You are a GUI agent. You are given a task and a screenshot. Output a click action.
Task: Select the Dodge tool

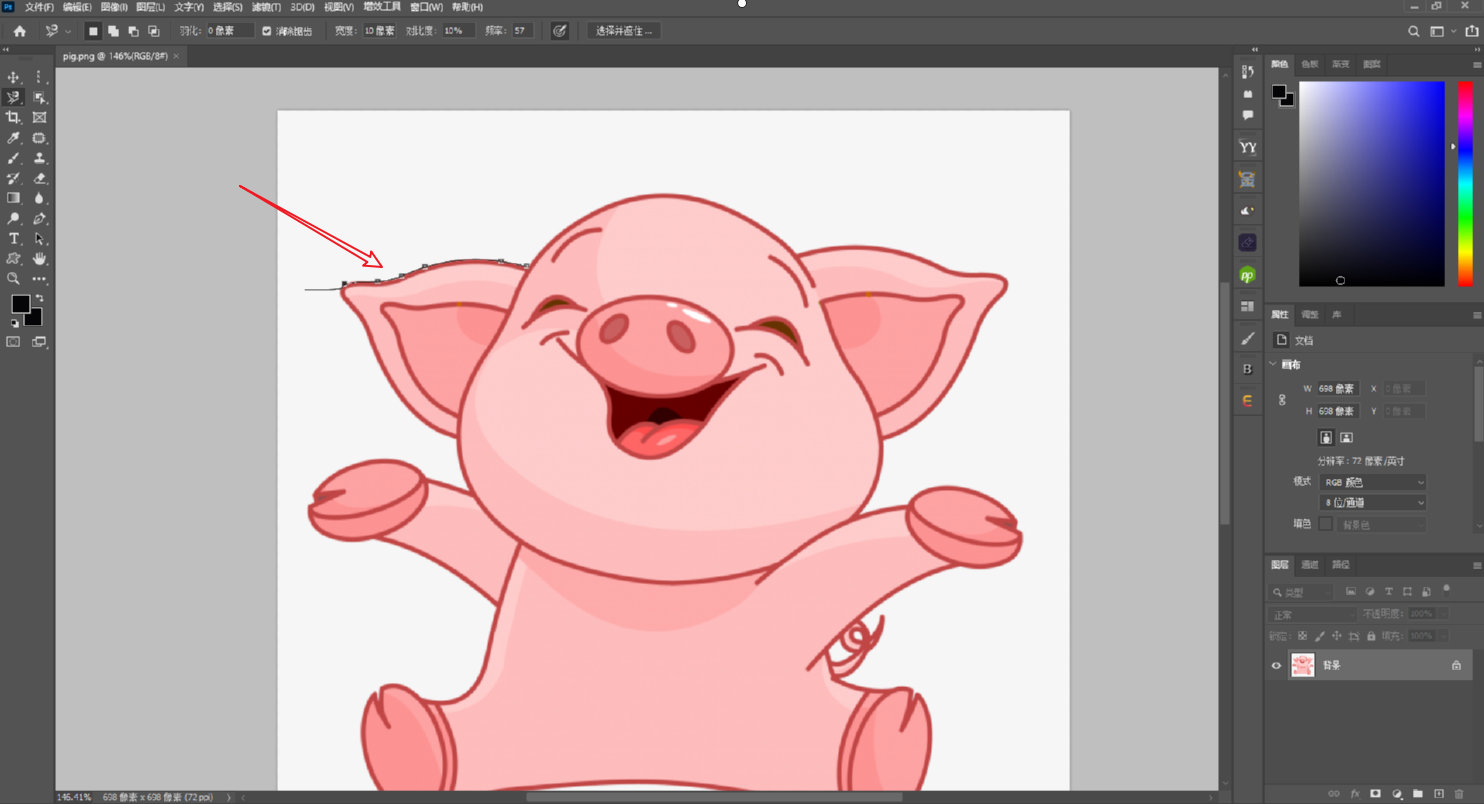pos(13,218)
